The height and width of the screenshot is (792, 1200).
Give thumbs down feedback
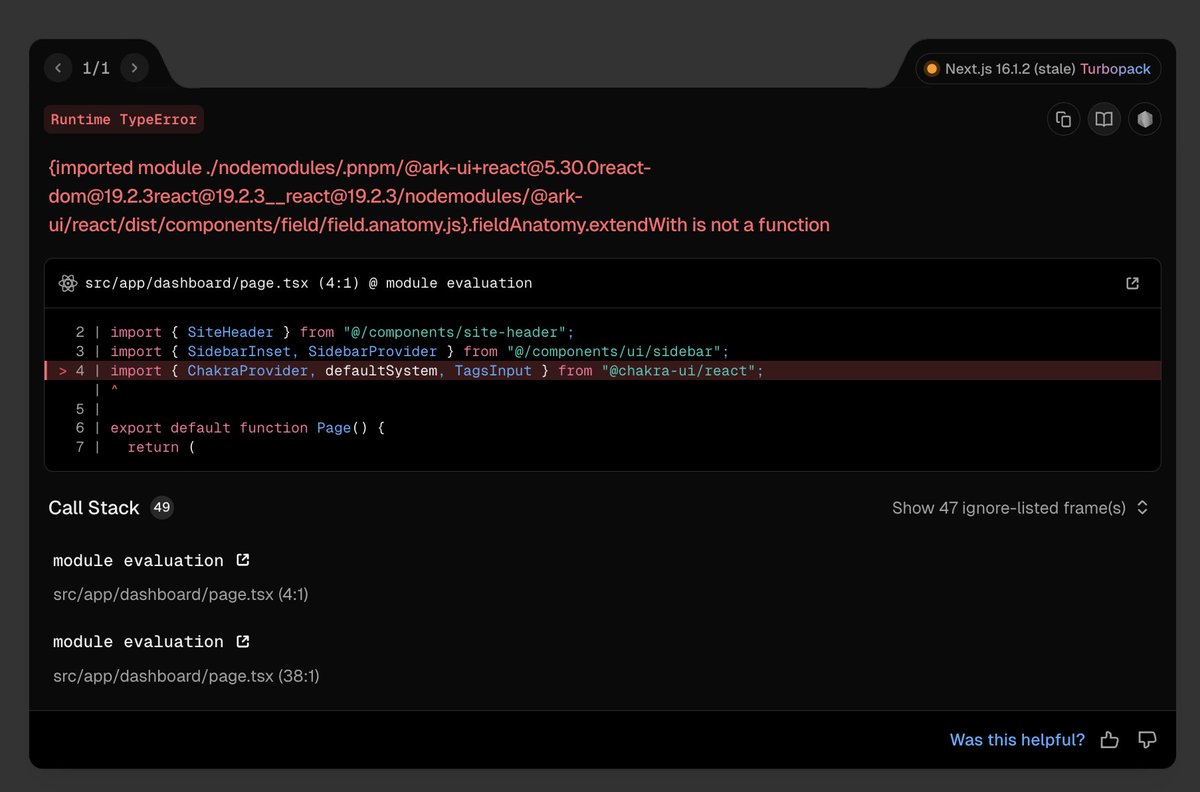1147,740
